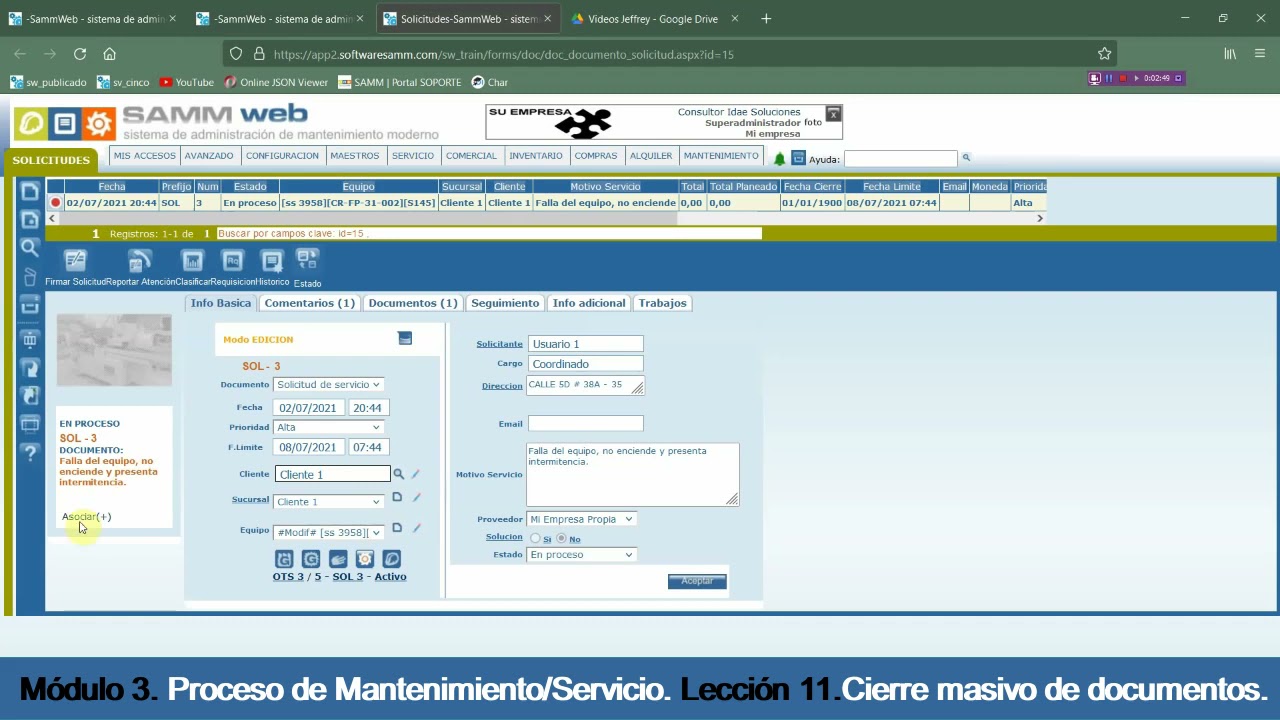Click the Aceptar button

[697, 581]
